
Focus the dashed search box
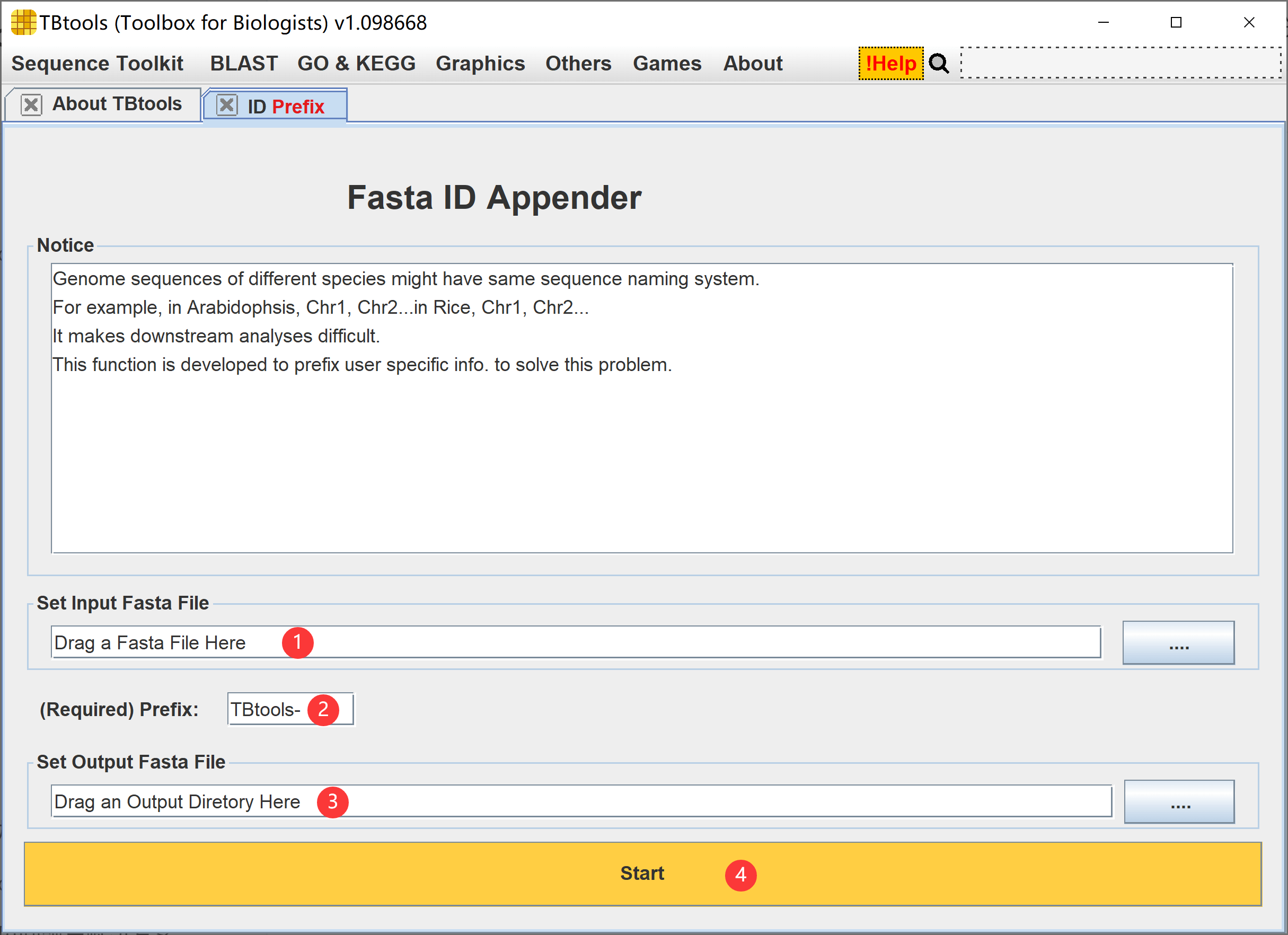tap(1121, 63)
